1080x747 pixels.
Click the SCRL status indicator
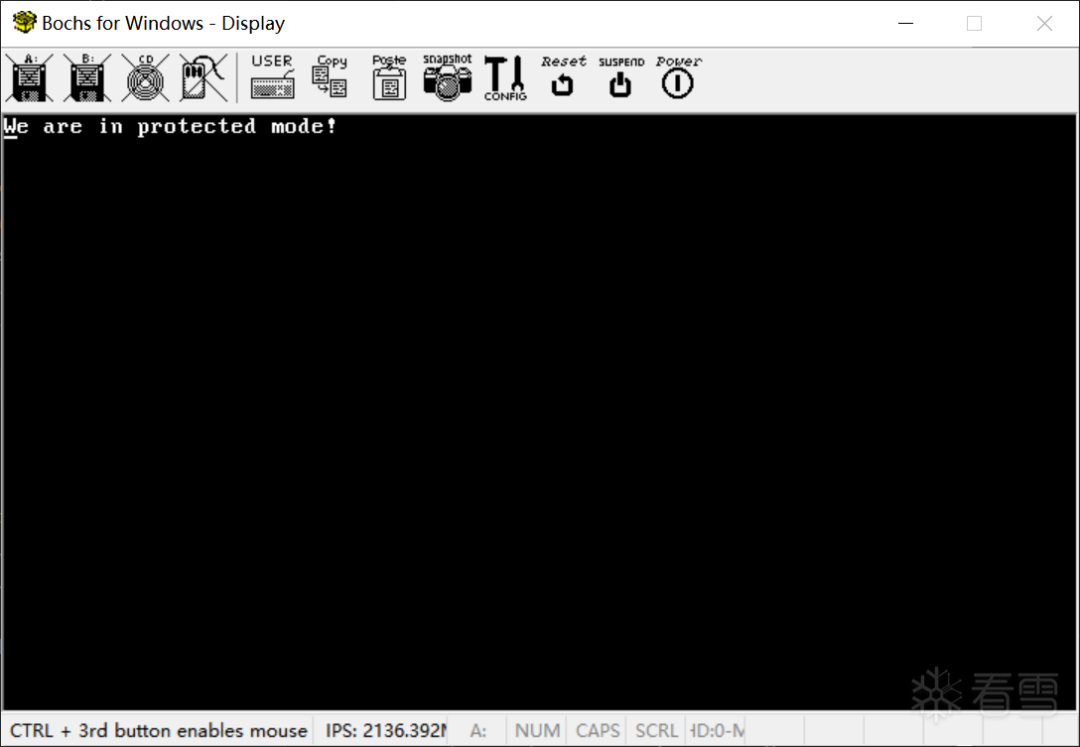[x=656, y=730]
